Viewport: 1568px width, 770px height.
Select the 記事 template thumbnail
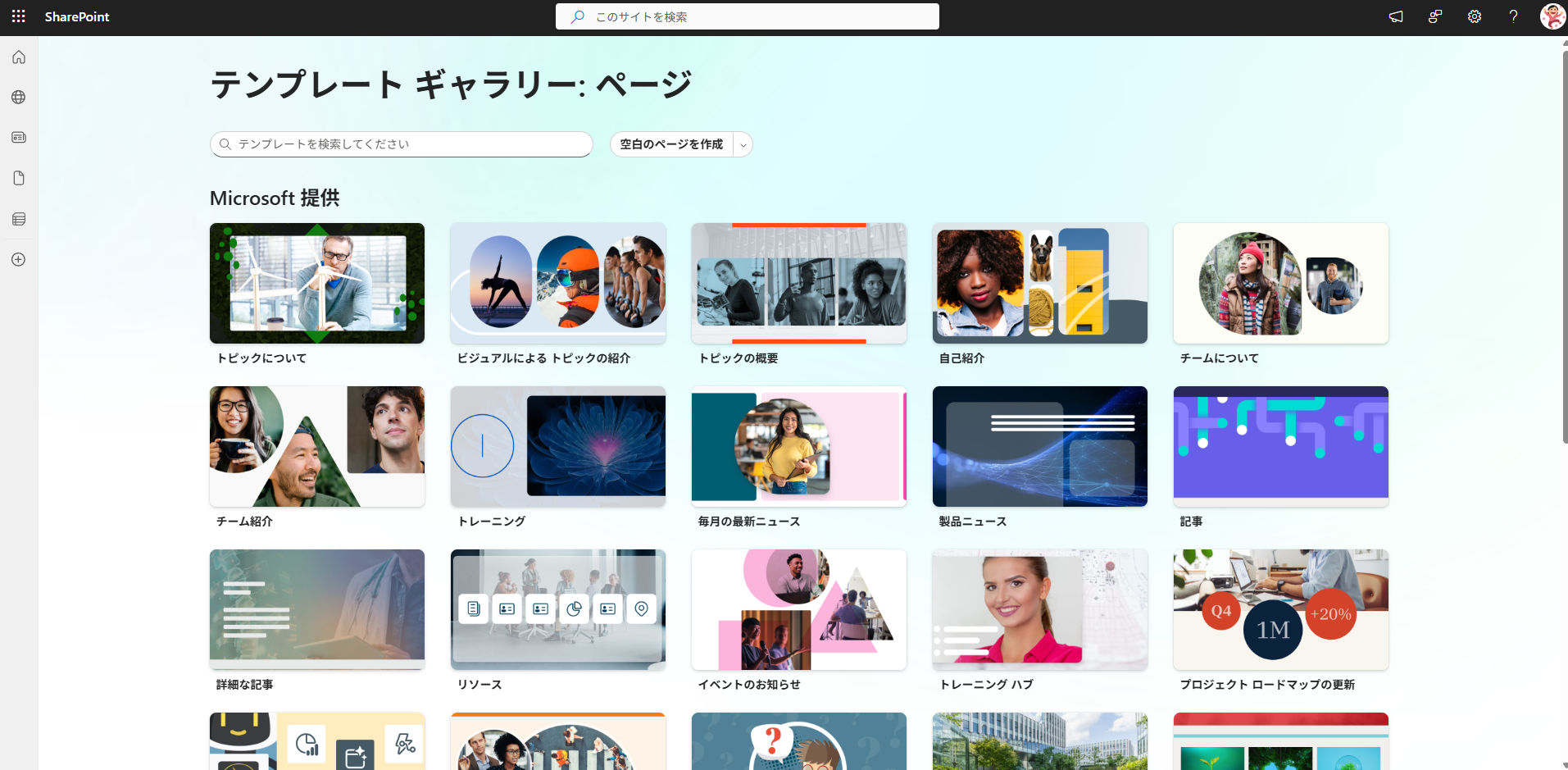pos(1281,446)
